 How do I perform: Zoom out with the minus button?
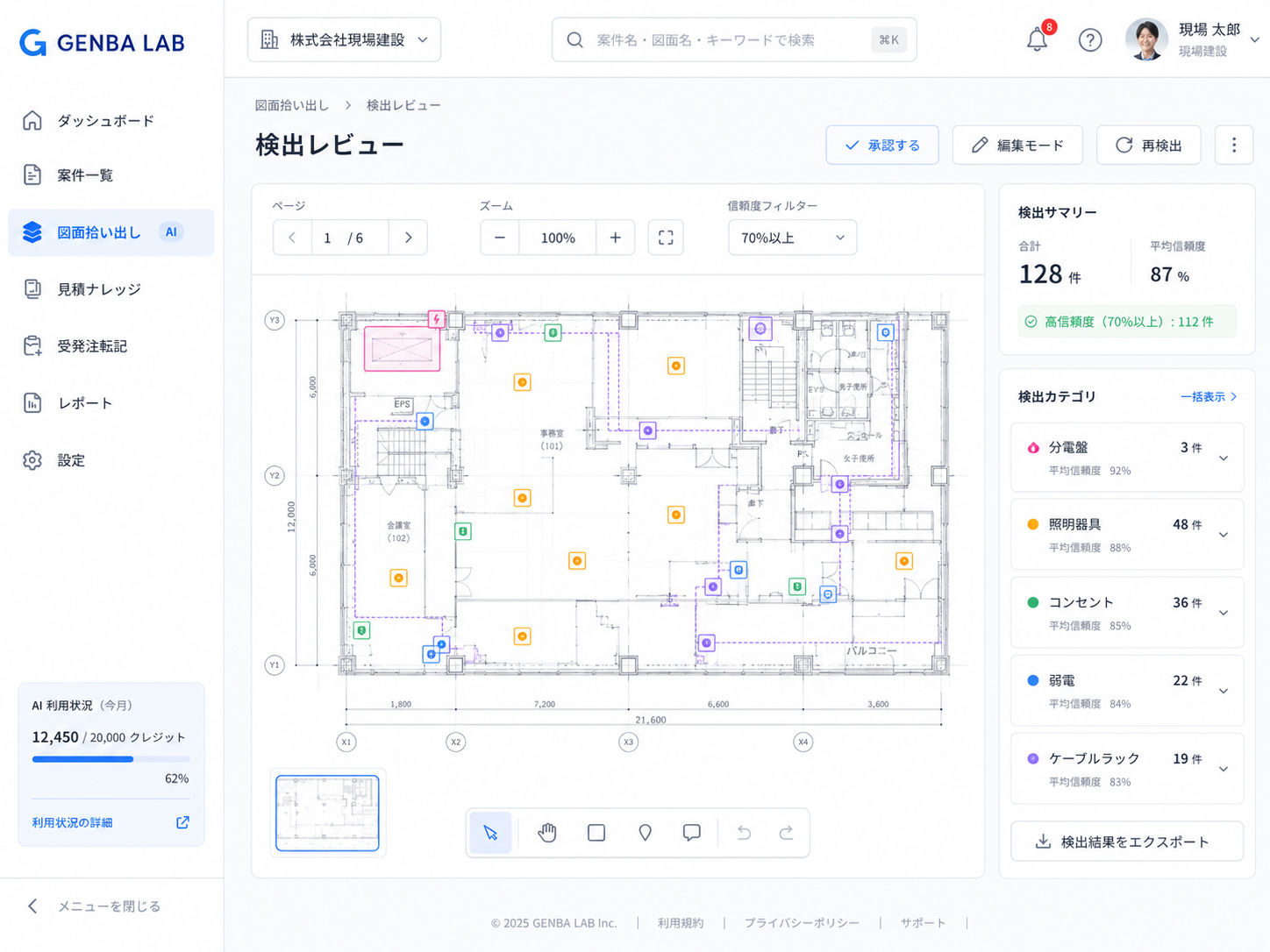click(x=500, y=238)
